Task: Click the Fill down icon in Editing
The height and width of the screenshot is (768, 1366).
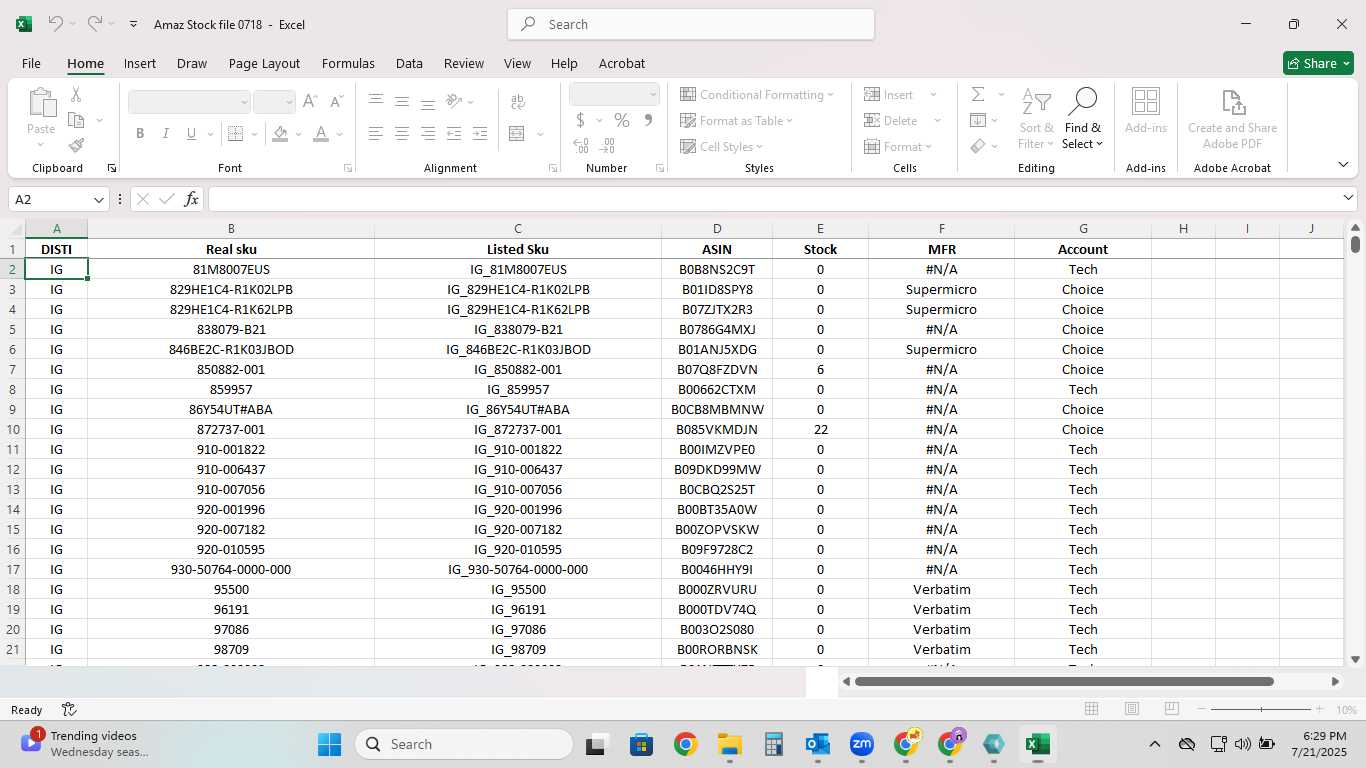Action: click(x=978, y=120)
